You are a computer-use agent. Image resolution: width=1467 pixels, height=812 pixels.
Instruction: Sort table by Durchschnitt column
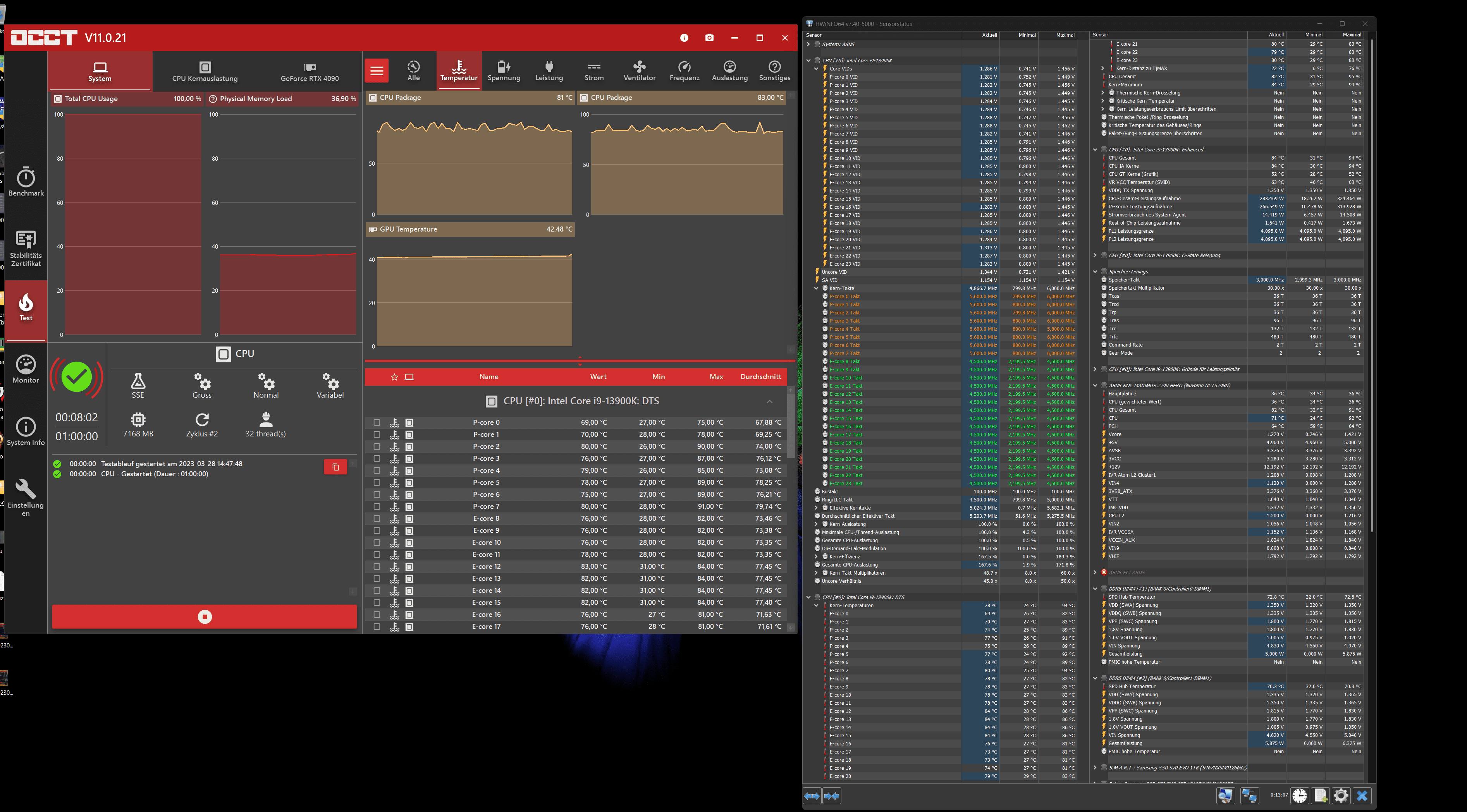(x=760, y=376)
